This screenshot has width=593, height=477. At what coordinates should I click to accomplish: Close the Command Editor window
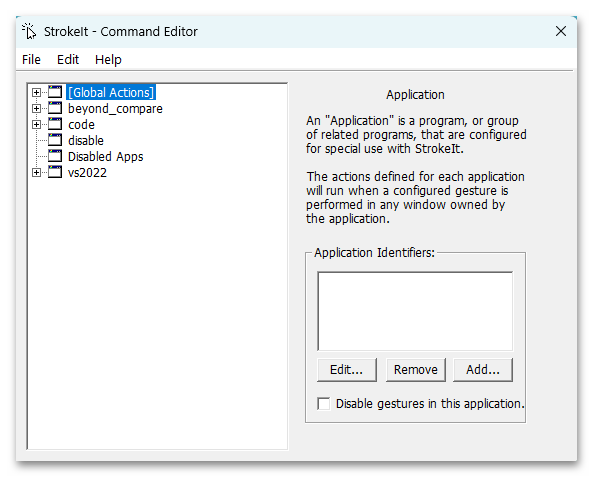pos(560,31)
